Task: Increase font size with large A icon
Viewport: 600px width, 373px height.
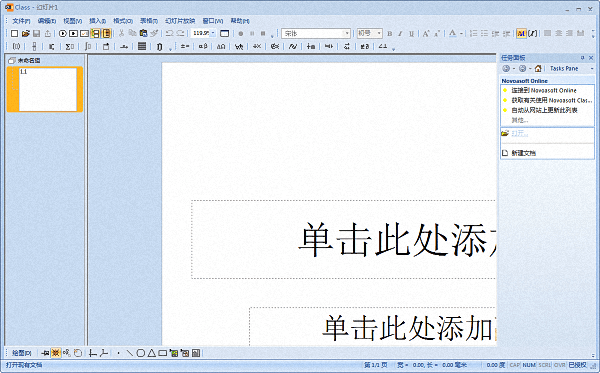Action: (x=426, y=34)
